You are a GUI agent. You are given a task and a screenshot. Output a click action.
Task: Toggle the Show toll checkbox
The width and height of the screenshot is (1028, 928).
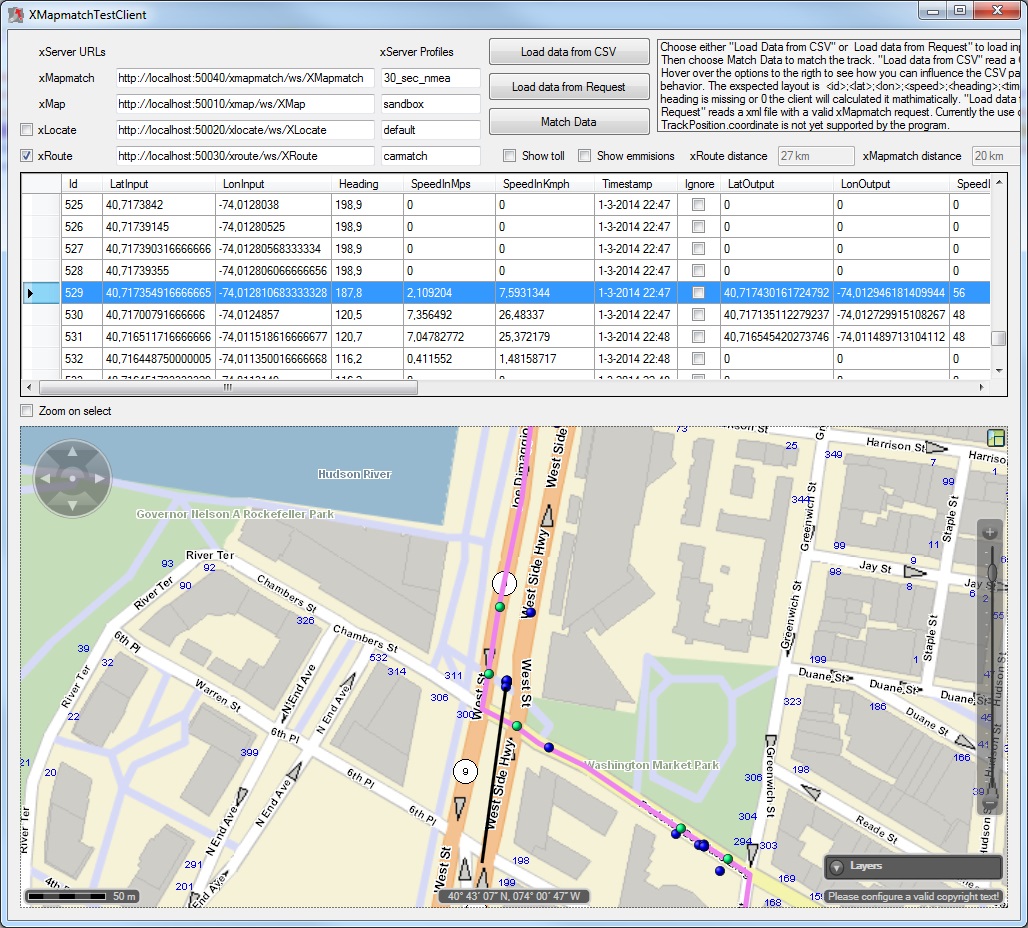click(x=510, y=156)
